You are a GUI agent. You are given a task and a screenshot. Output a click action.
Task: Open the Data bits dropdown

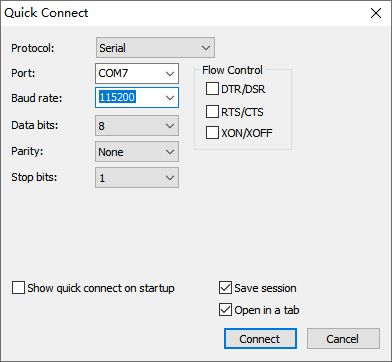pyautogui.click(x=137, y=126)
